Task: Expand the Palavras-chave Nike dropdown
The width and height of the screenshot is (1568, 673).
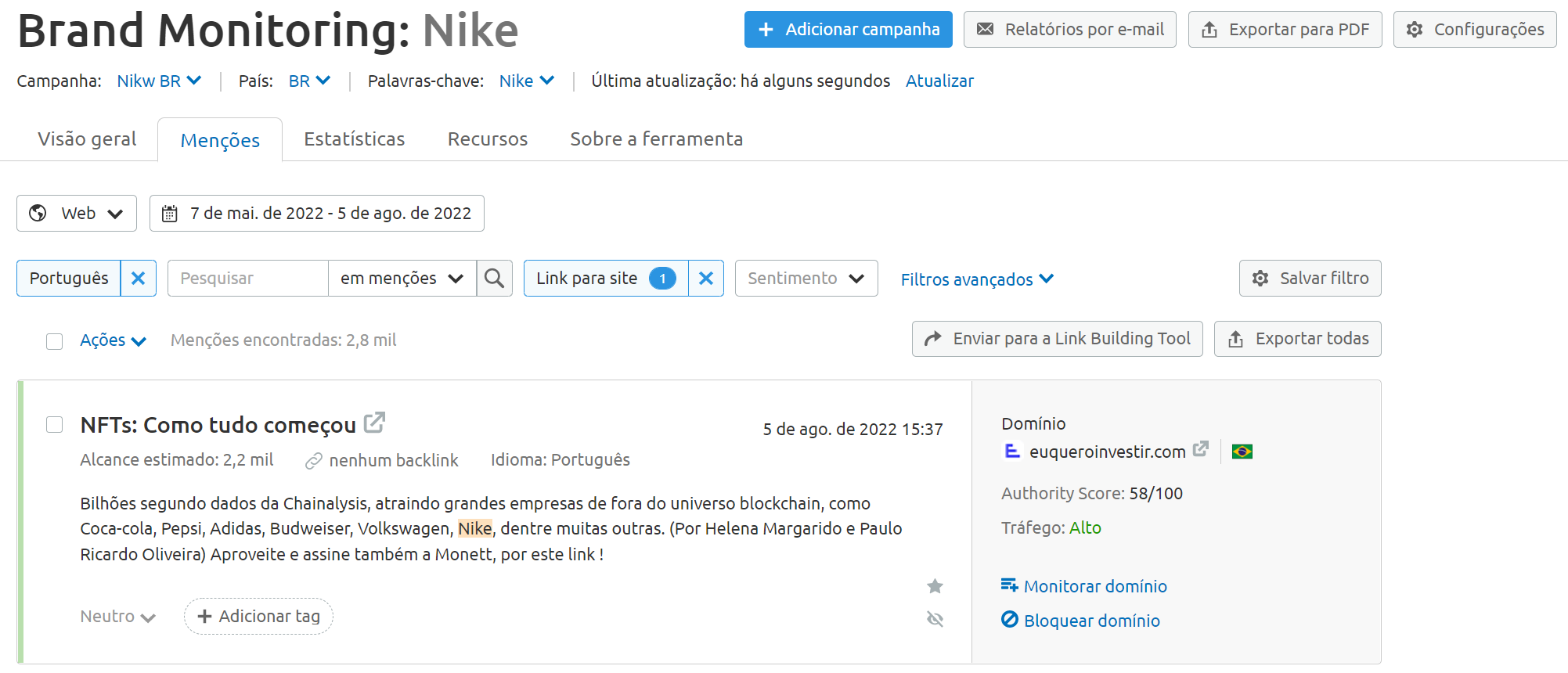Action: click(x=527, y=81)
